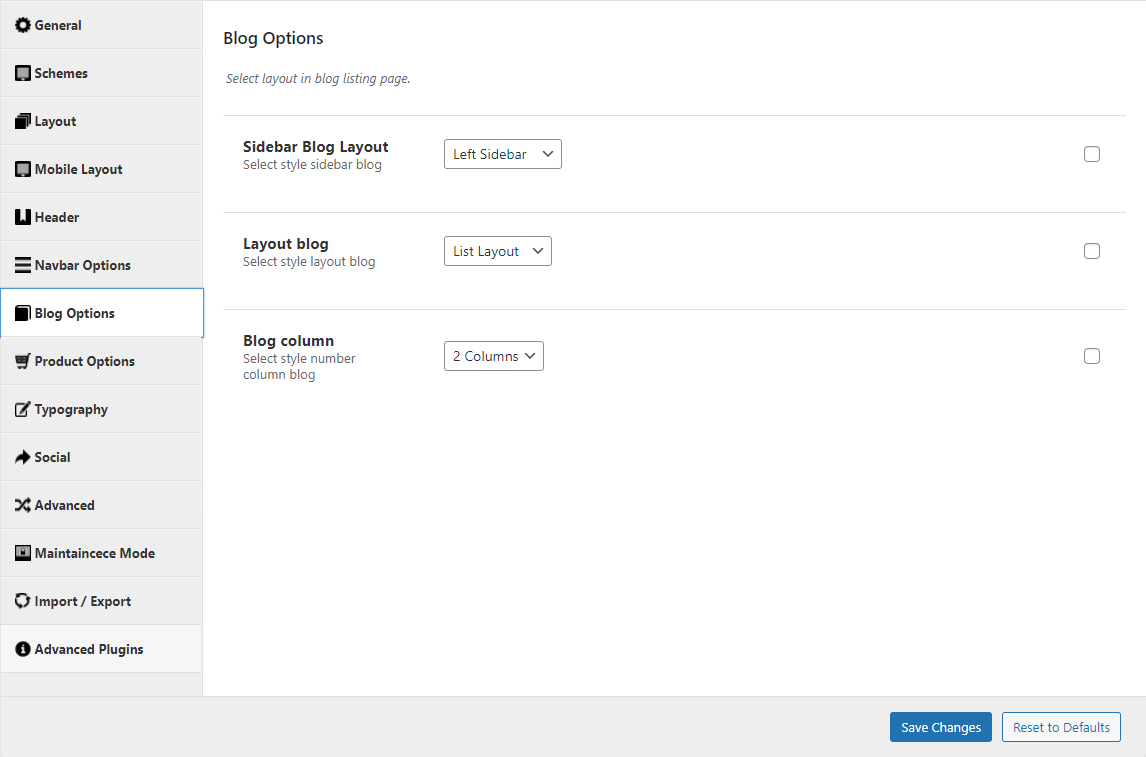Image resolution: width=1146 pixels, height=757 pixels.
Task: Open the 2 Columns dropdown
Action: pyautogui.click(x=493, y=356)
